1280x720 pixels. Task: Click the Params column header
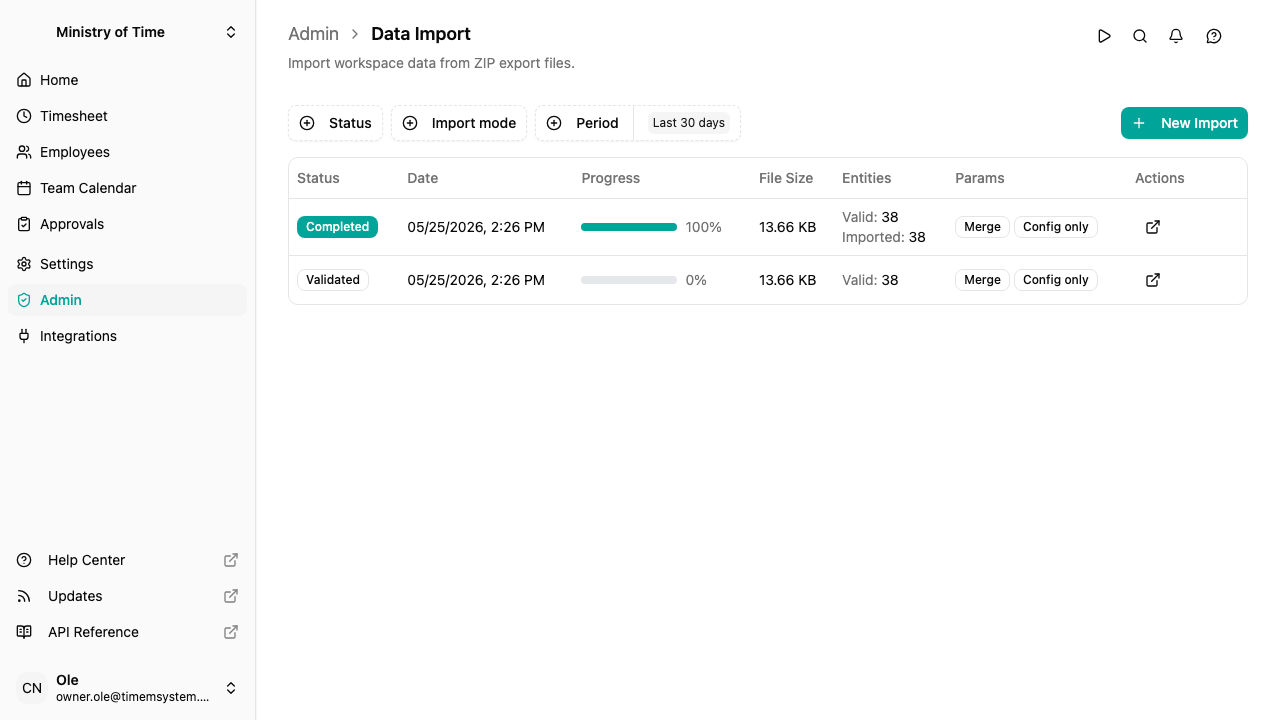980,178
